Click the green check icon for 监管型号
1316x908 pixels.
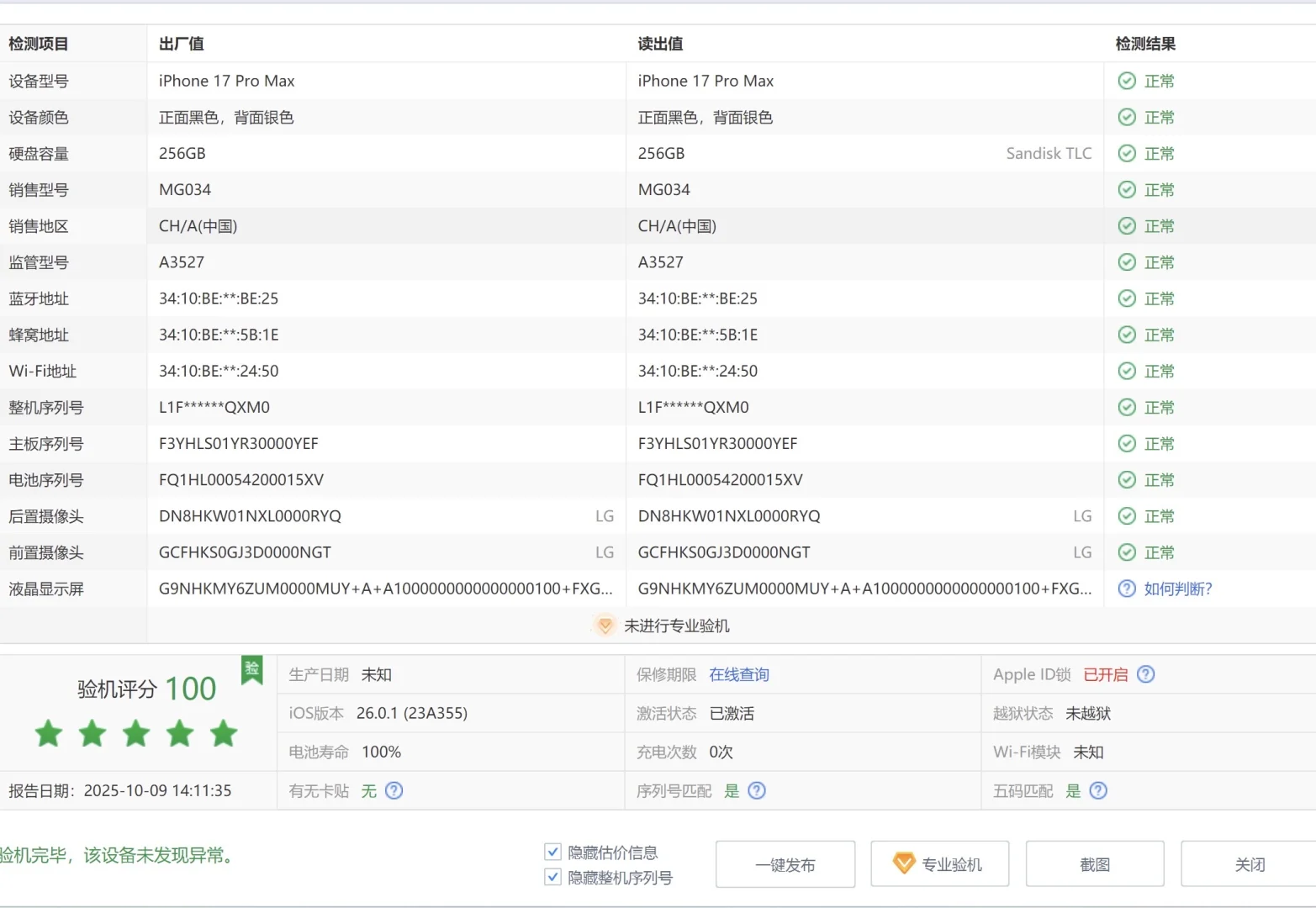click(x=1127, y=261)
